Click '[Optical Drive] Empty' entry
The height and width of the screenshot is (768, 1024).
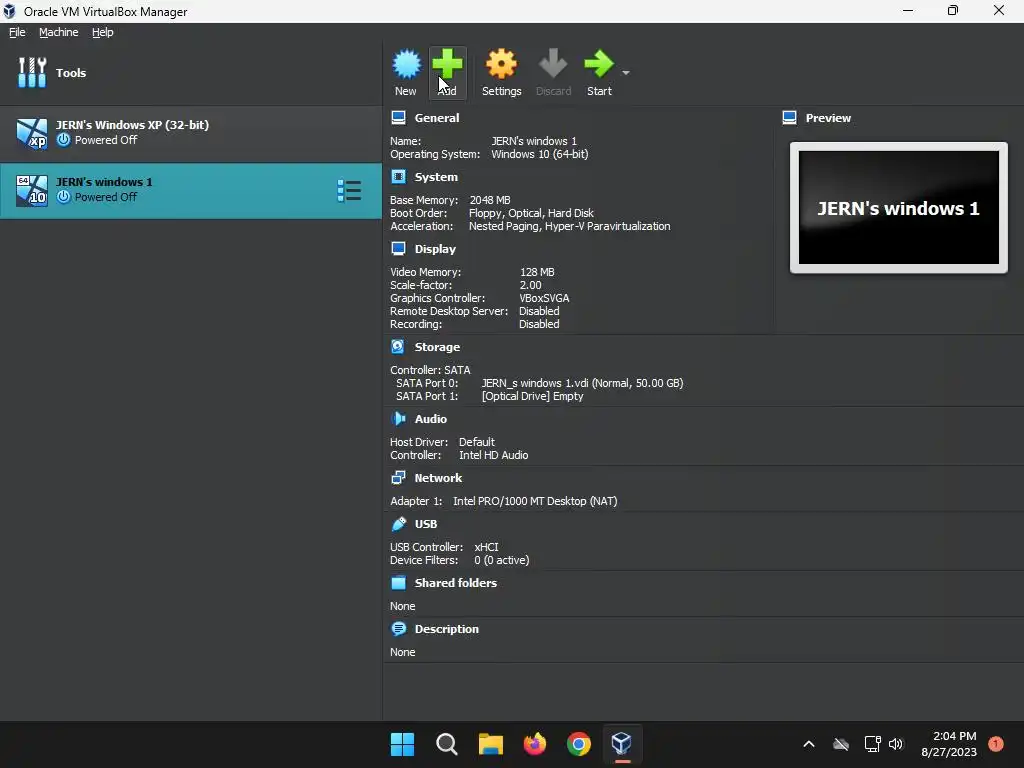(532, 396)
